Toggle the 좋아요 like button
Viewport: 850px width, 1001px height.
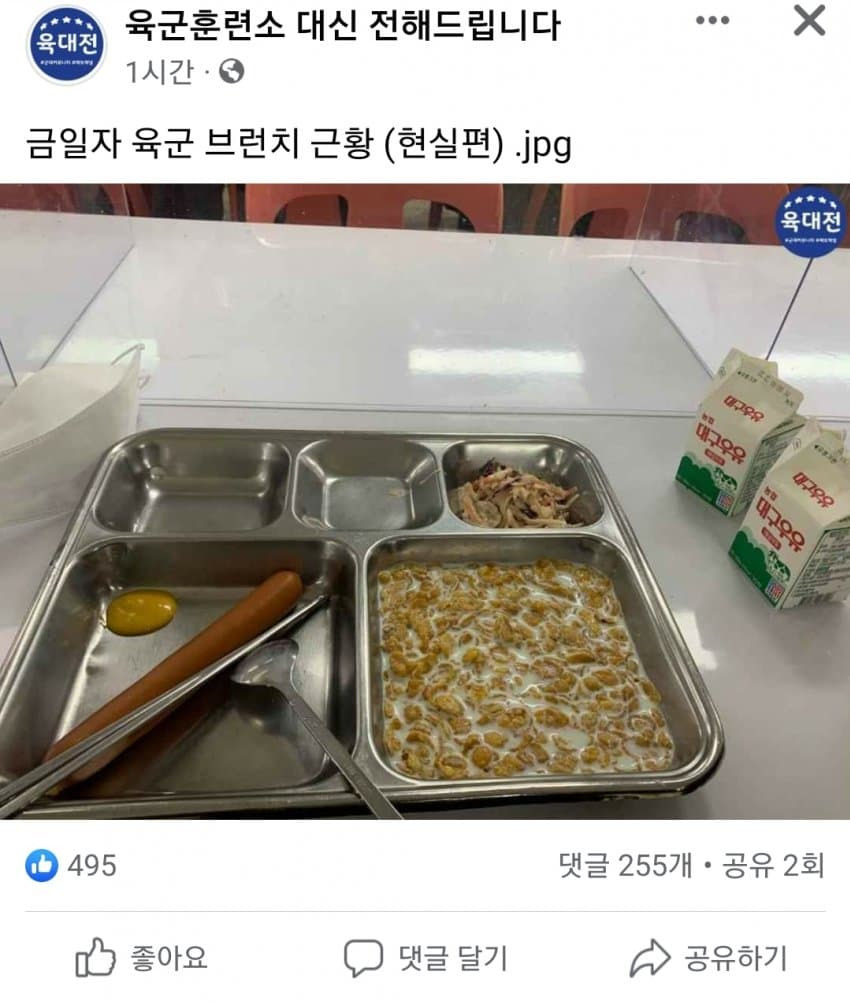[141, 958]
